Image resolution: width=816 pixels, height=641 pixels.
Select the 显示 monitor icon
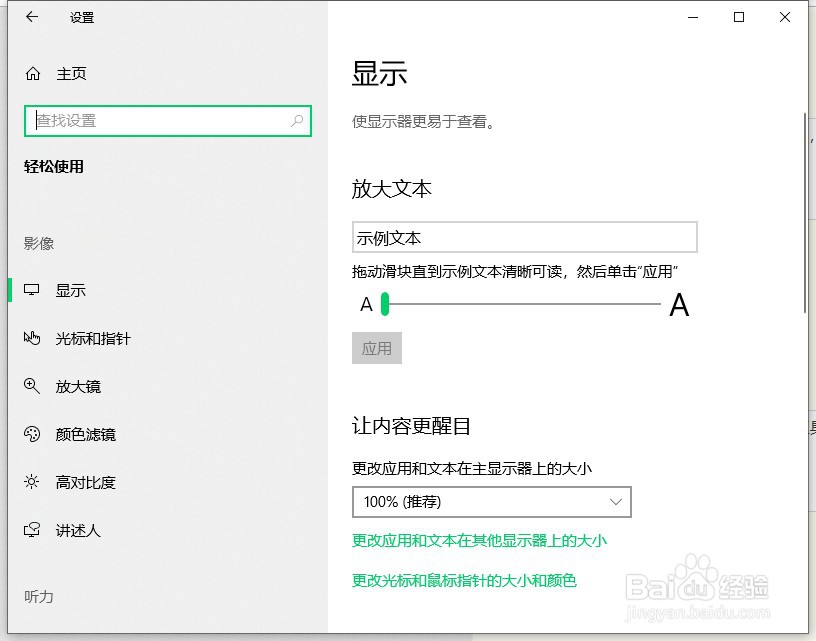point(32,290)
